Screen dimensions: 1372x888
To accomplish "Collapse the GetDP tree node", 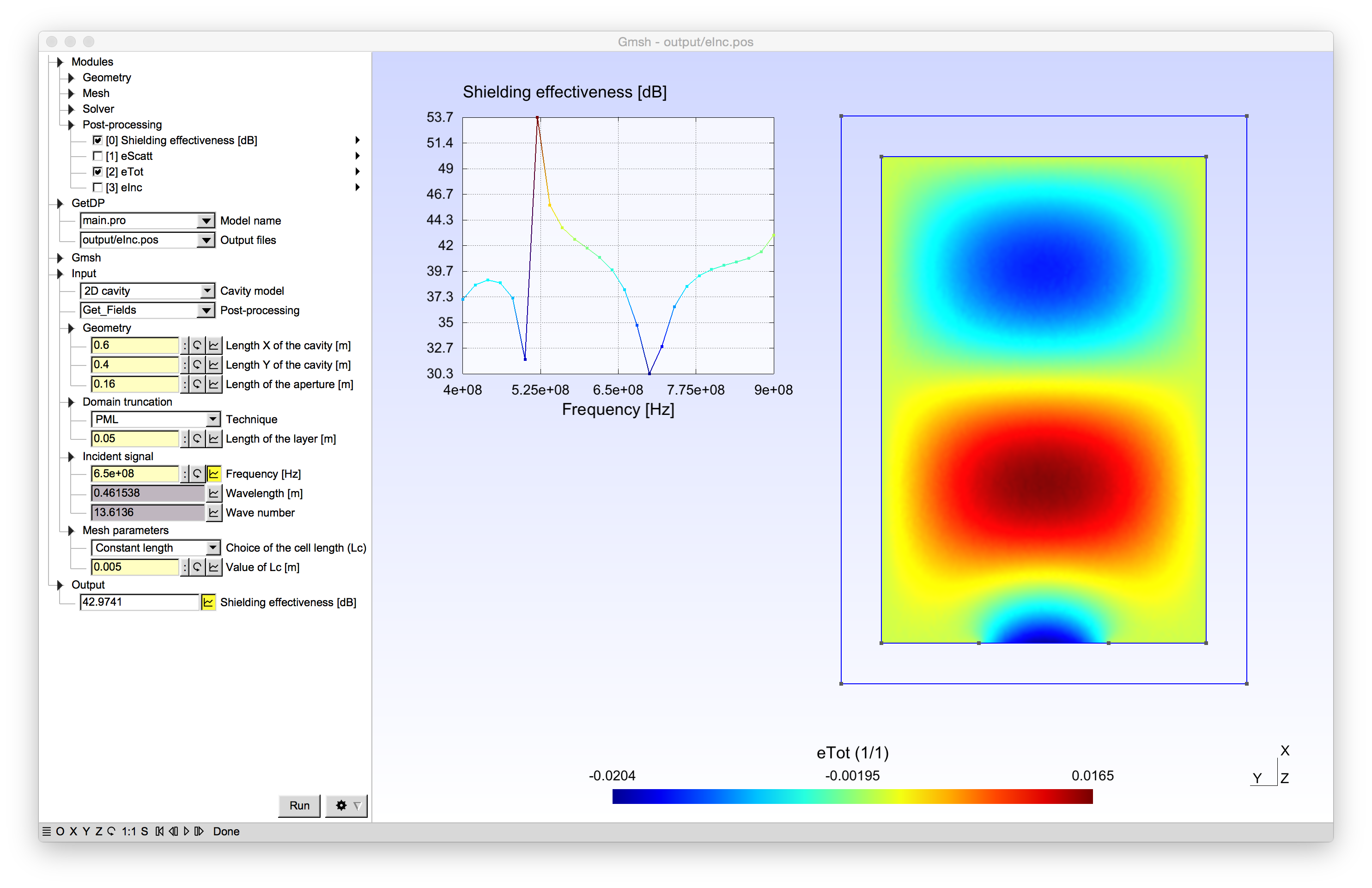I will tap(60, 203).
